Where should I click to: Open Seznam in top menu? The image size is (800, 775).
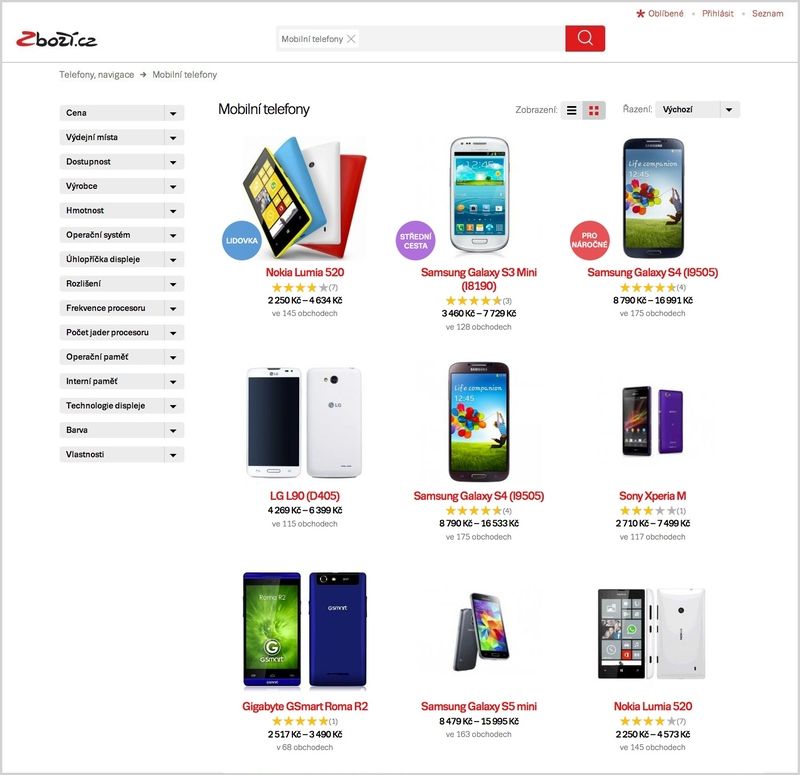click(767, 14)
